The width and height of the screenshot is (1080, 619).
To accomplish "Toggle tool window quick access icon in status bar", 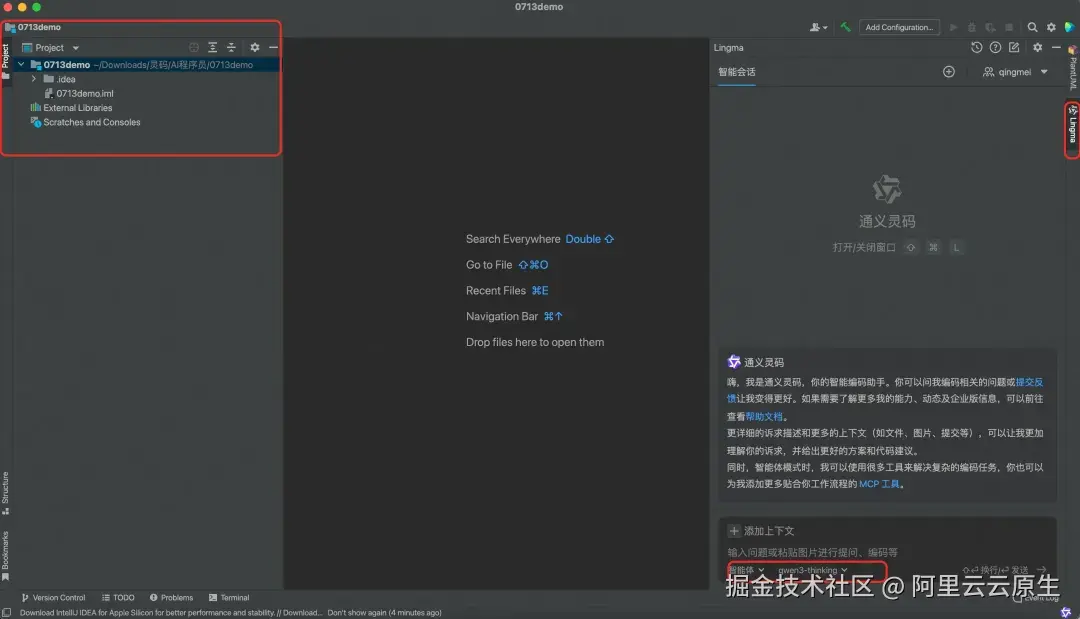I will (6, 612).
